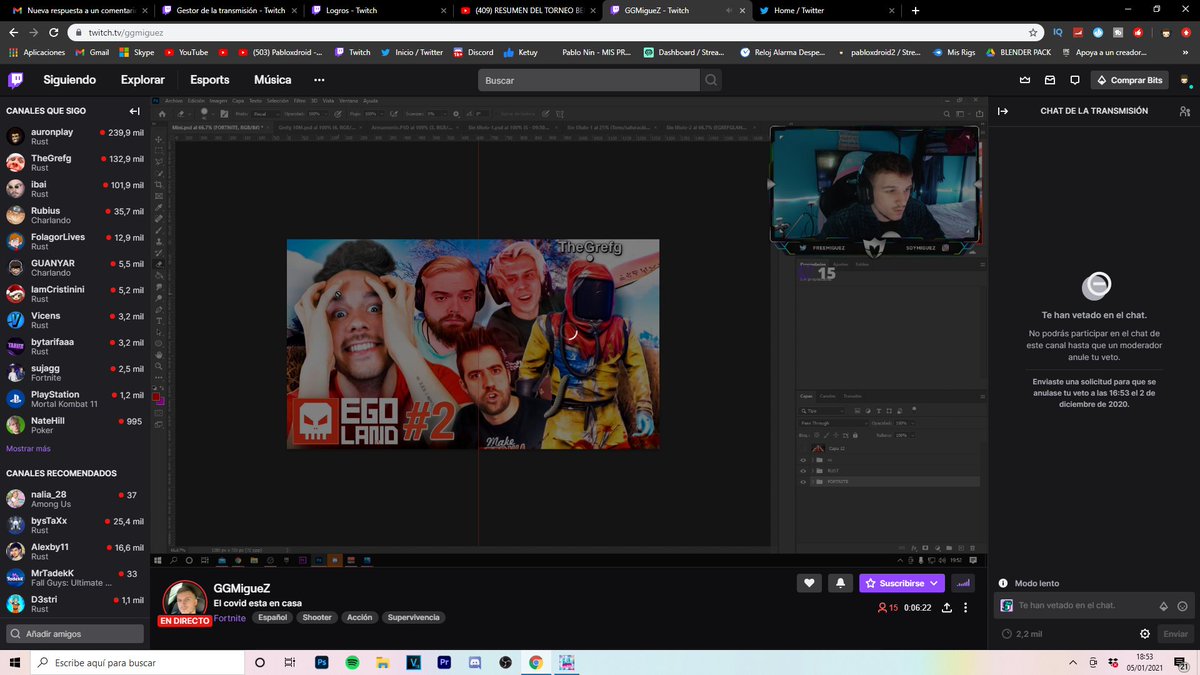1200x675 pixels.
Task: Click the GGMigueZ streamer avatar
Action: click(185, 600)
